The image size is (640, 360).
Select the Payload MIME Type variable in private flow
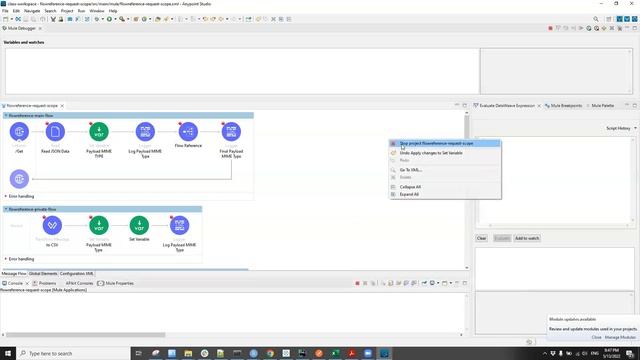point(99,225)
